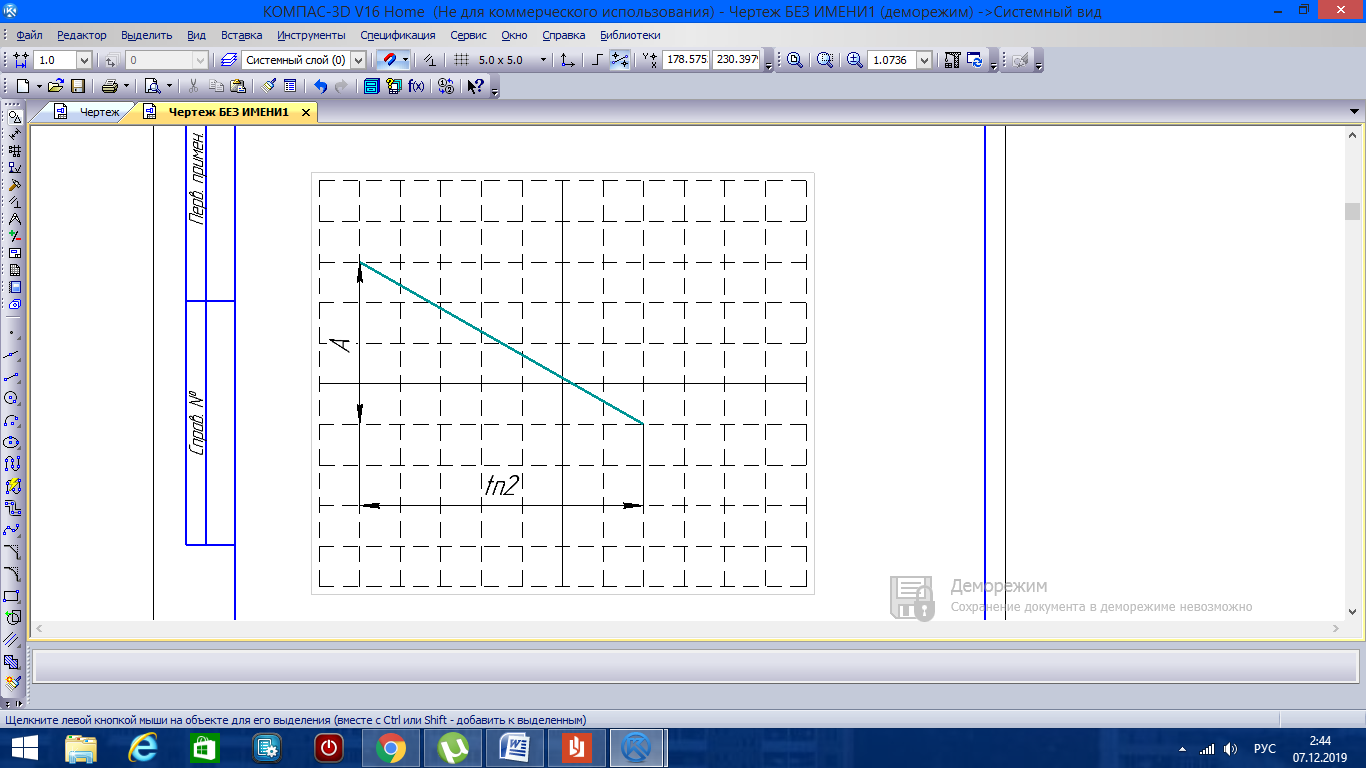Click the X coordinate field 178.575
This screenshot has height=768, width=1366.
click(686, 60)
